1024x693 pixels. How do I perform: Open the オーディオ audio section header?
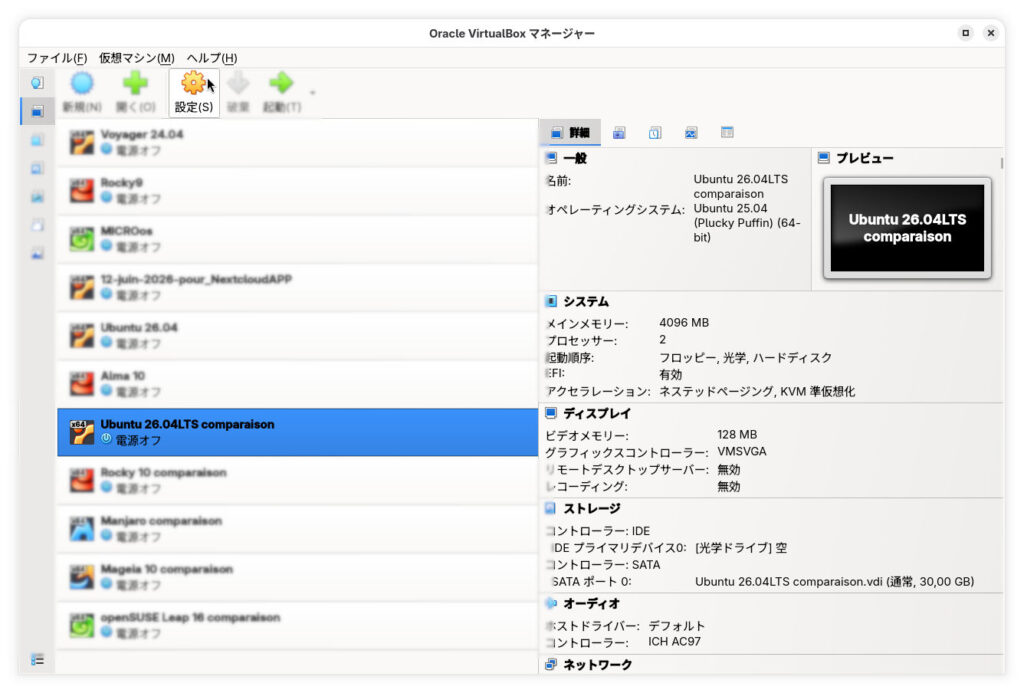point(591,604)
